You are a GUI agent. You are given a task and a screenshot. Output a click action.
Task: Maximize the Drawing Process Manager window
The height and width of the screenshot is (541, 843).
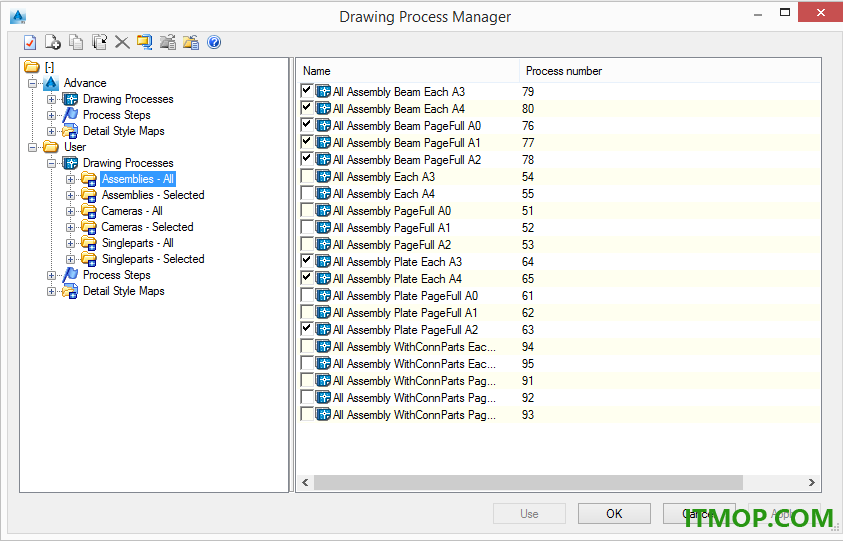pyautogui.click(x=785, y=12)
